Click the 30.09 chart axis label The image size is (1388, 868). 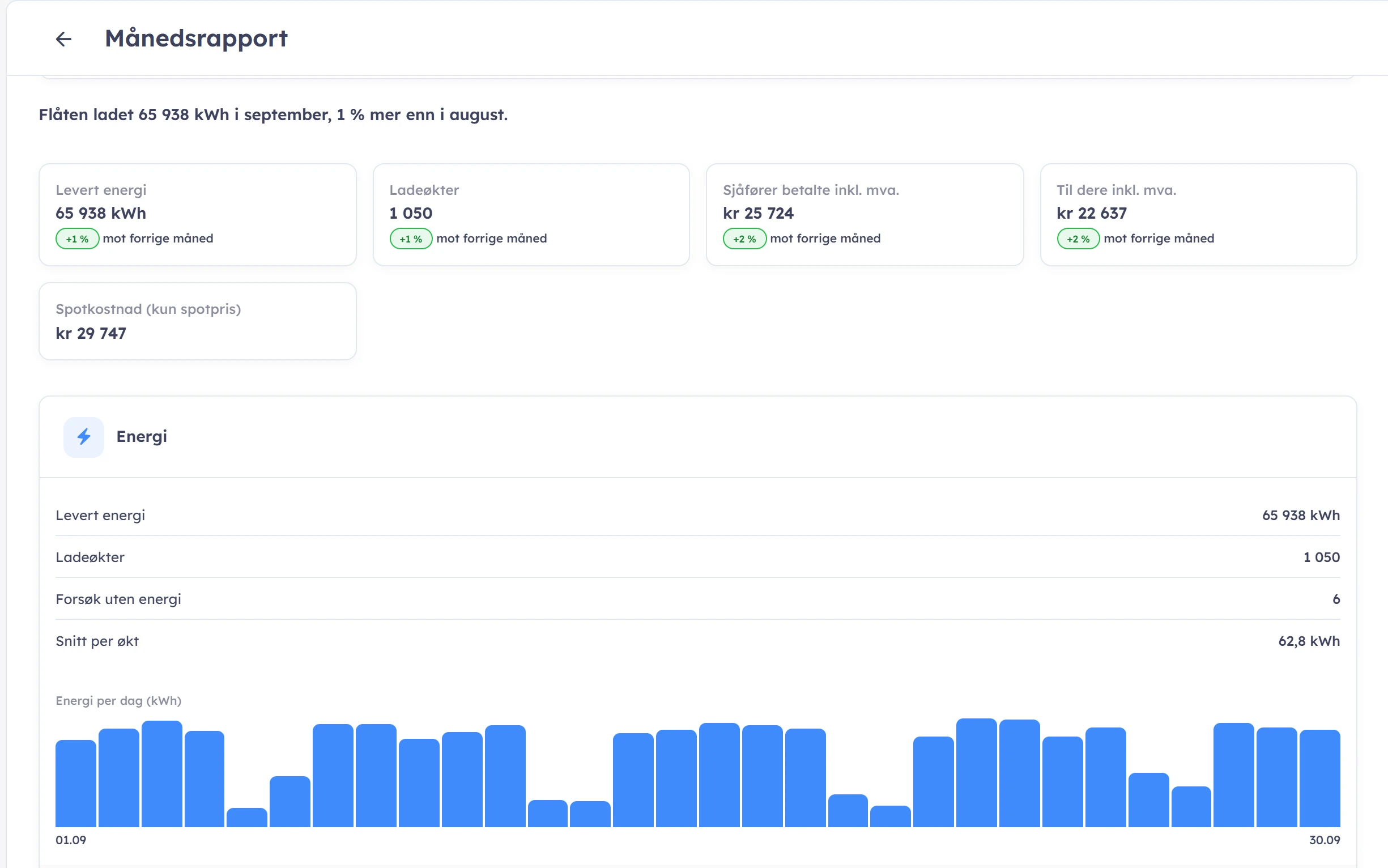point(1325,840)
